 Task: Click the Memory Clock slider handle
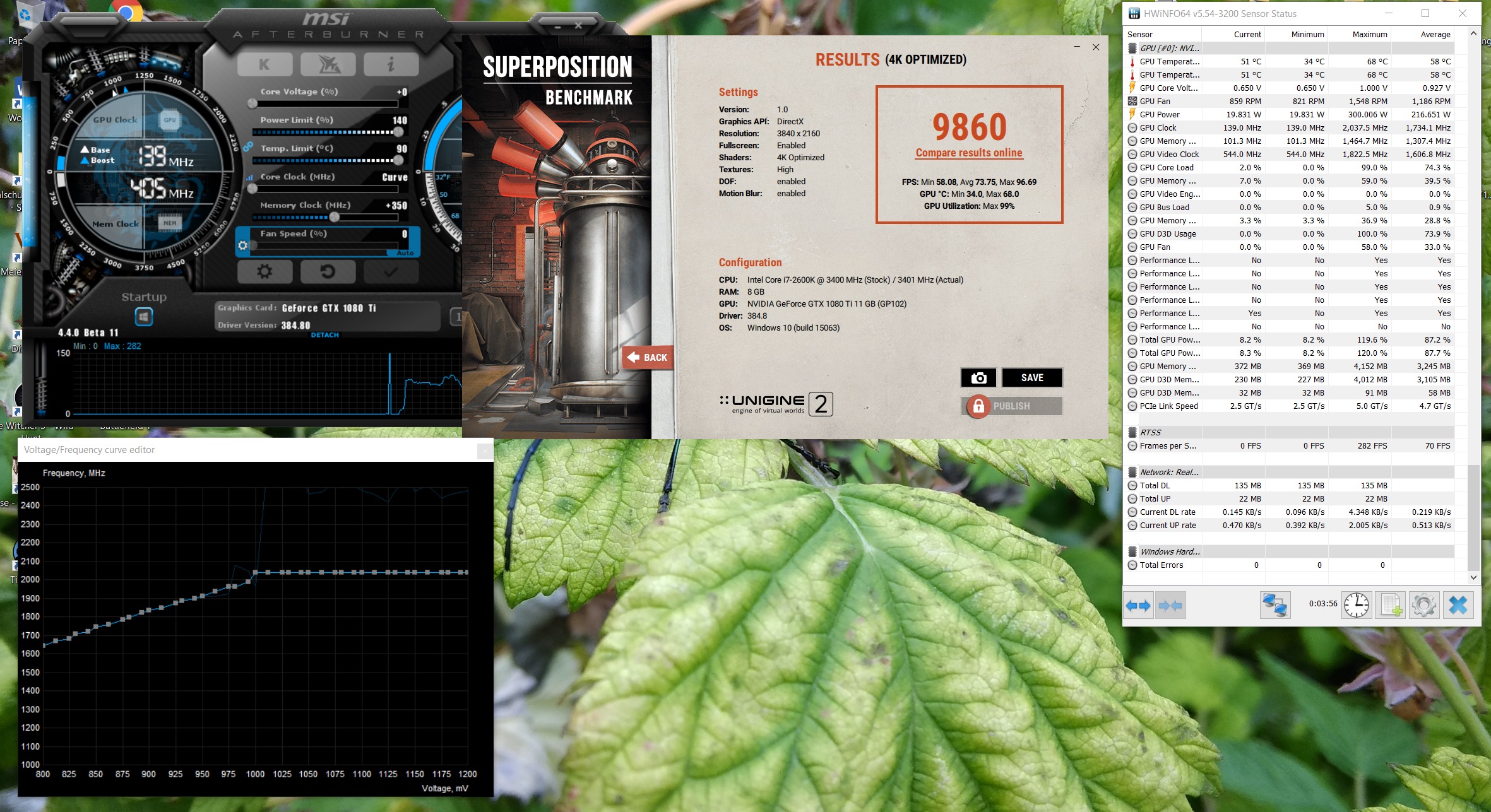[334, 217]
